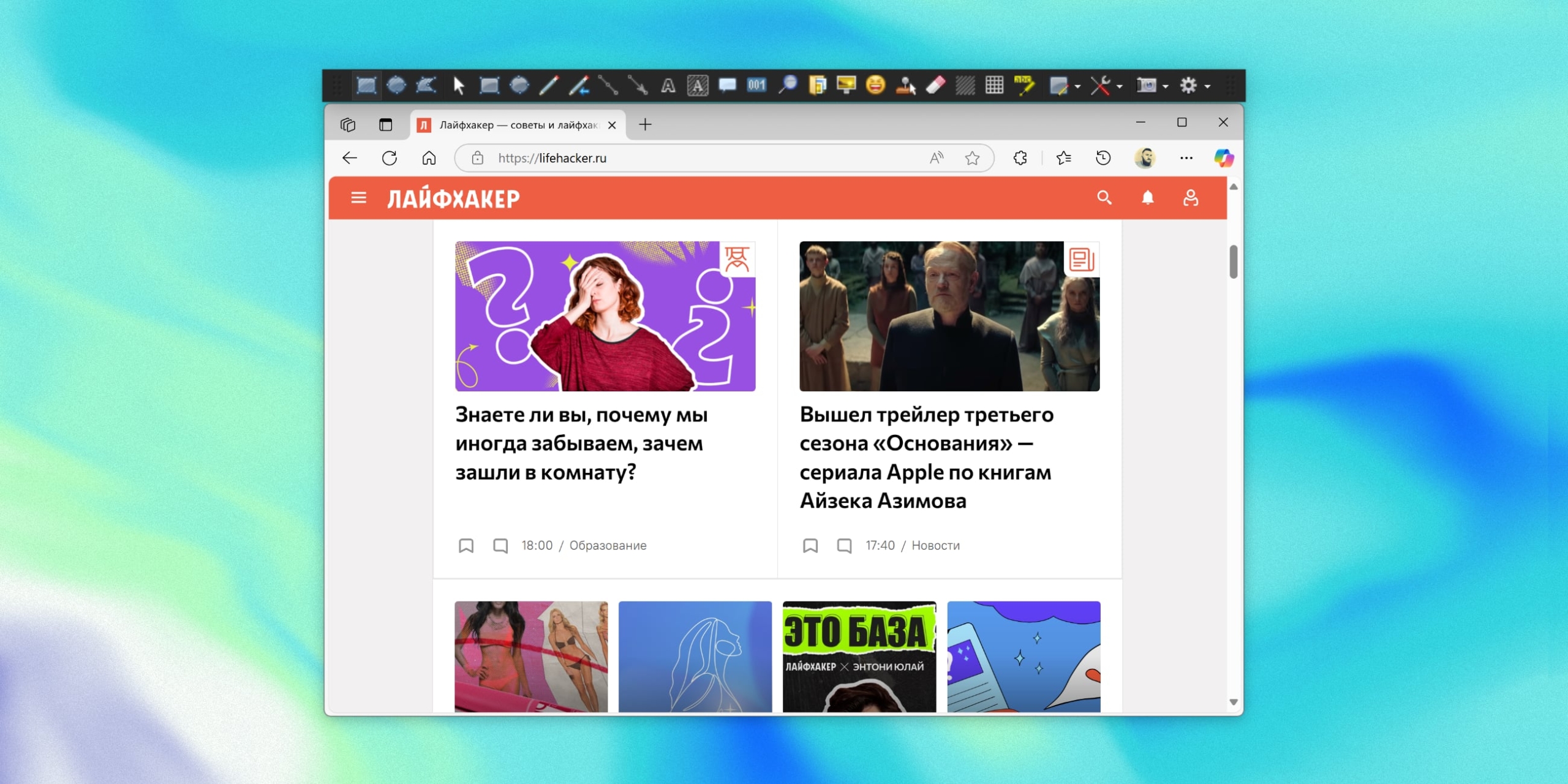Viewport: 1568px width, 784px height.
Task: Pick the smart eraser tool
Action: 935,85
